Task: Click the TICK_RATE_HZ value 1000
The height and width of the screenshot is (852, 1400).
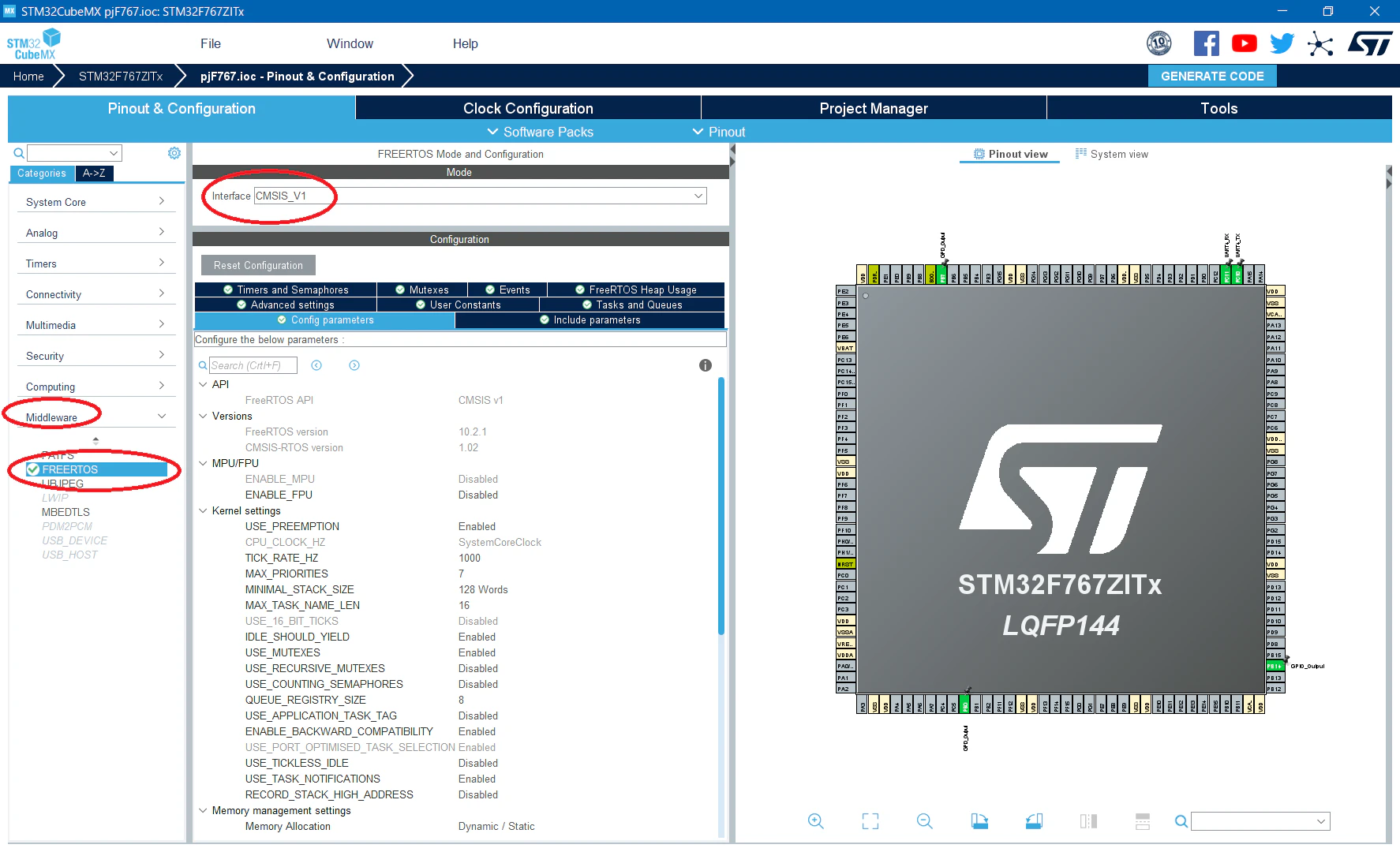Action: click(470, 558)
